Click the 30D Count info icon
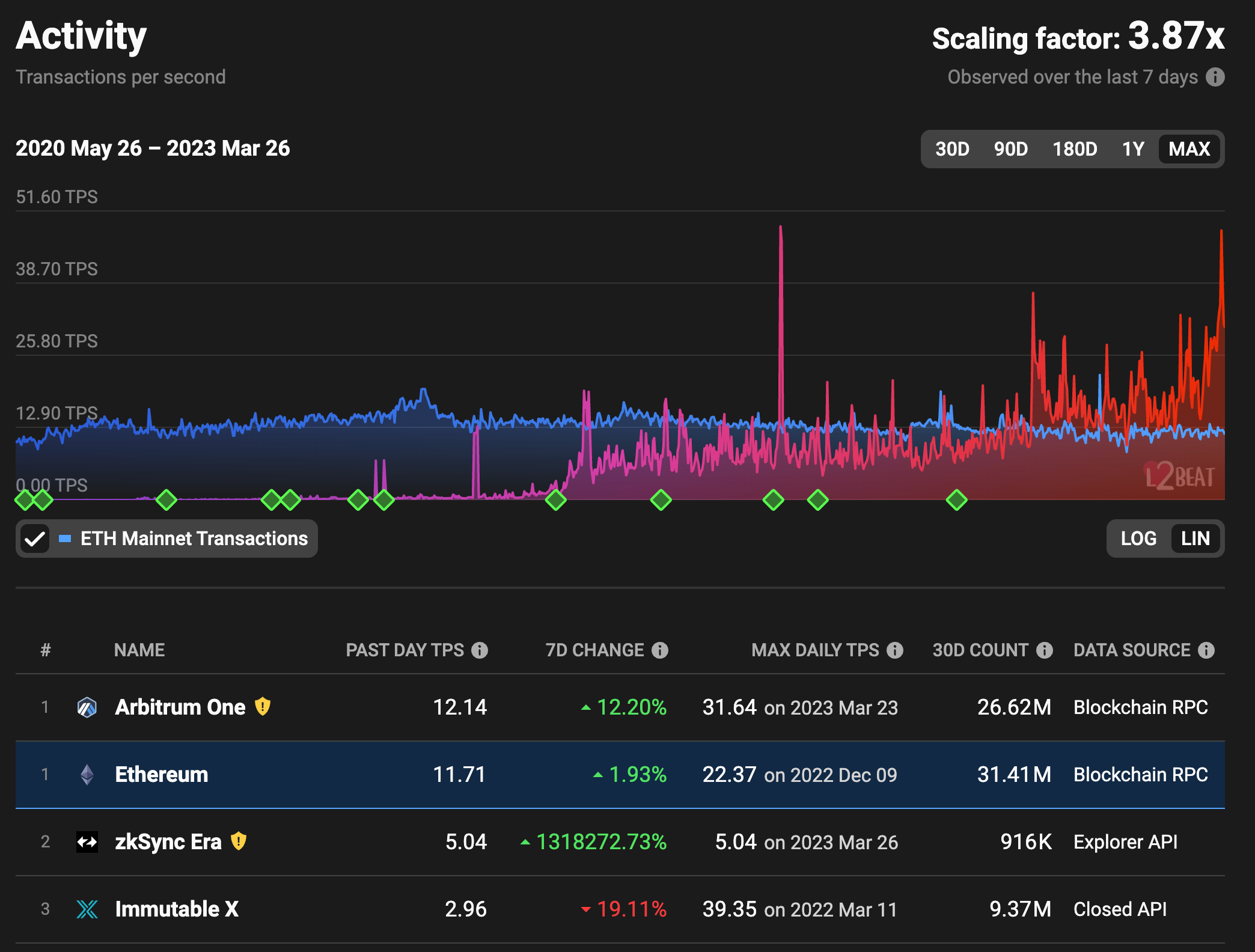The width and height of the screenshot is (1255, 952). point(1045,650)
